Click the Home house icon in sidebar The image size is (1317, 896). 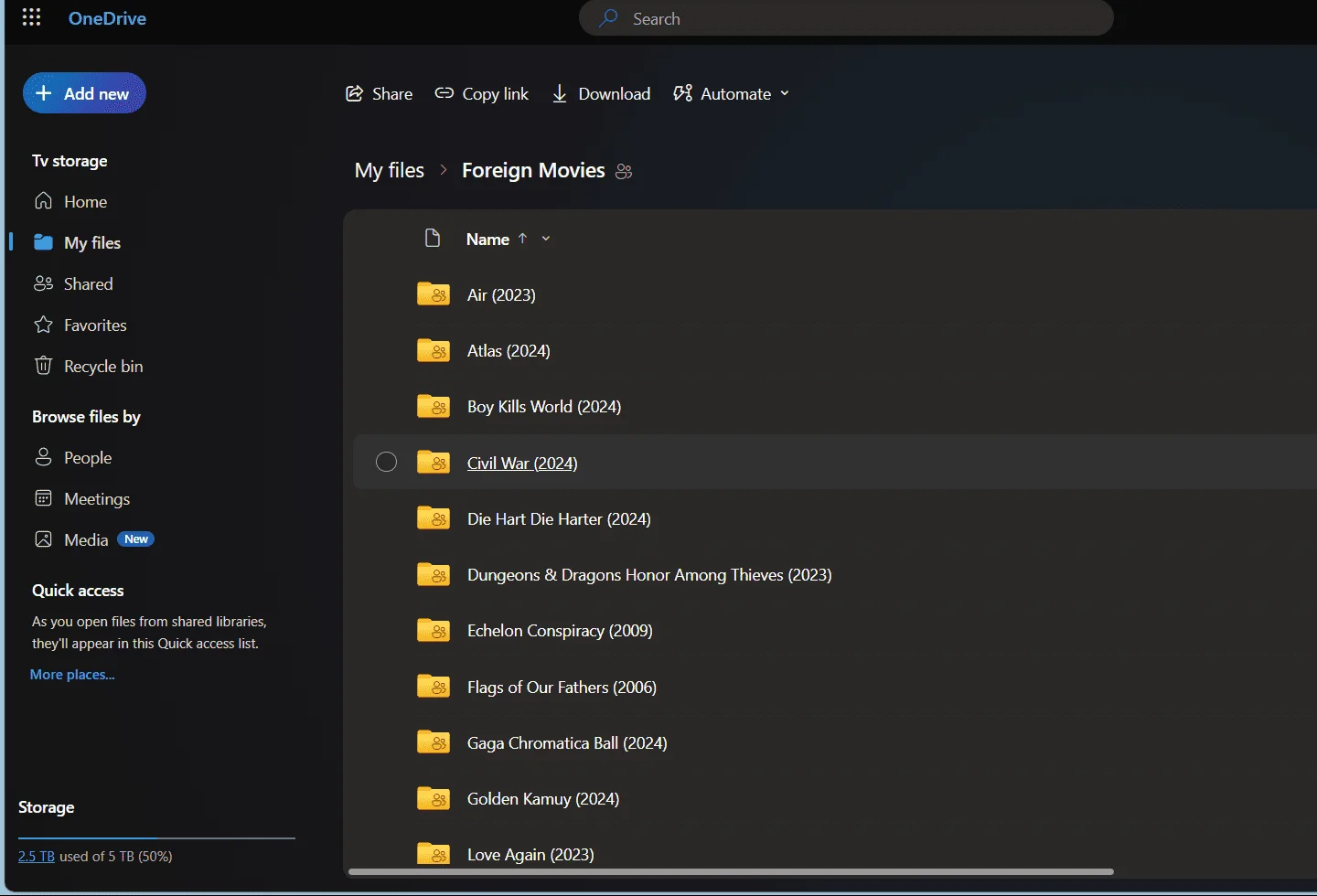[43, 201]
